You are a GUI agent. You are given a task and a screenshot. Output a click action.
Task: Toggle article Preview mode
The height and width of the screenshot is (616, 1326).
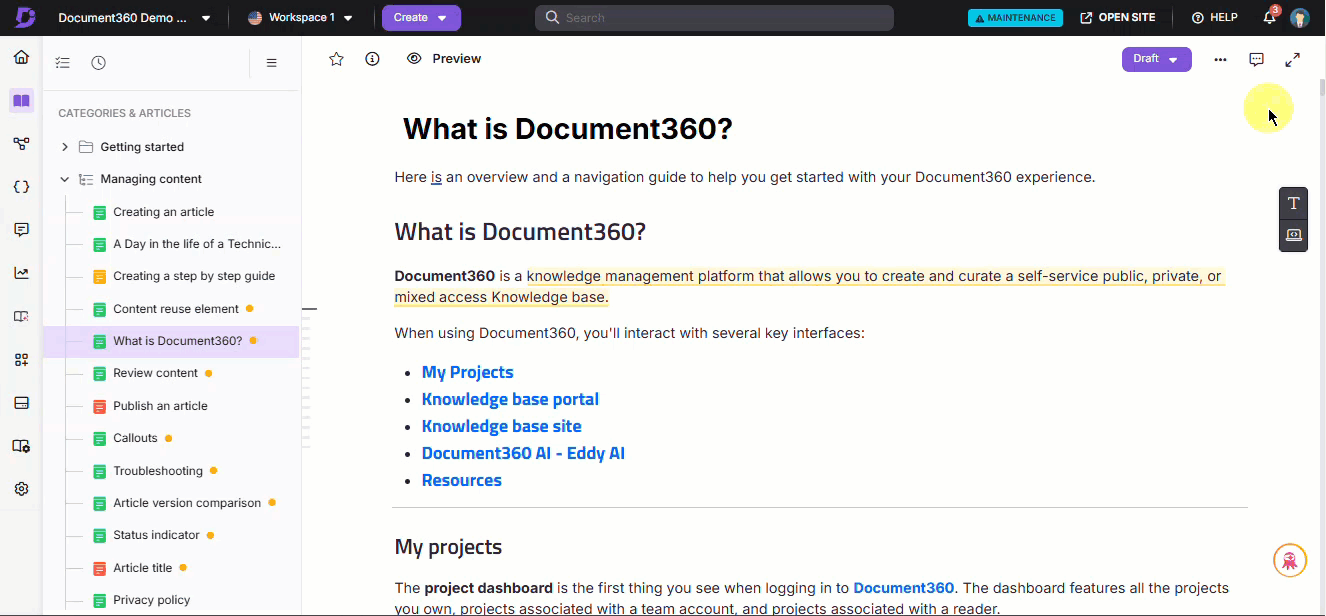pos(444,59)
